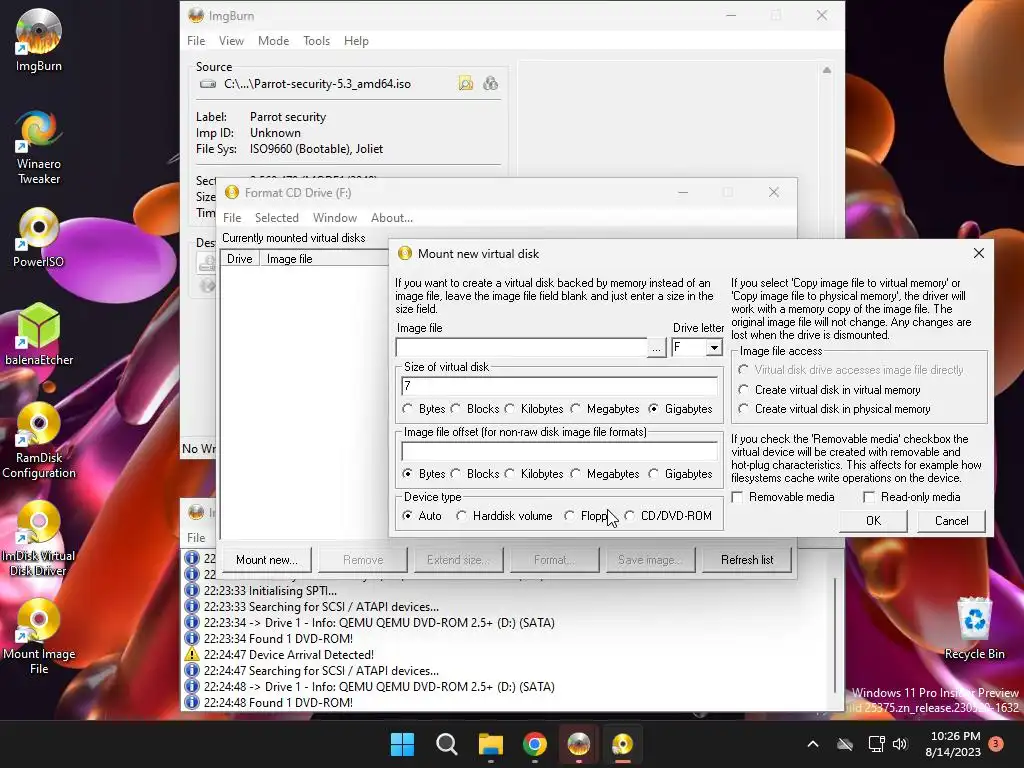The image size is (1024, 768).
Task: Click Cancel in Mount new virtual disk
Action: pos(951,521)
